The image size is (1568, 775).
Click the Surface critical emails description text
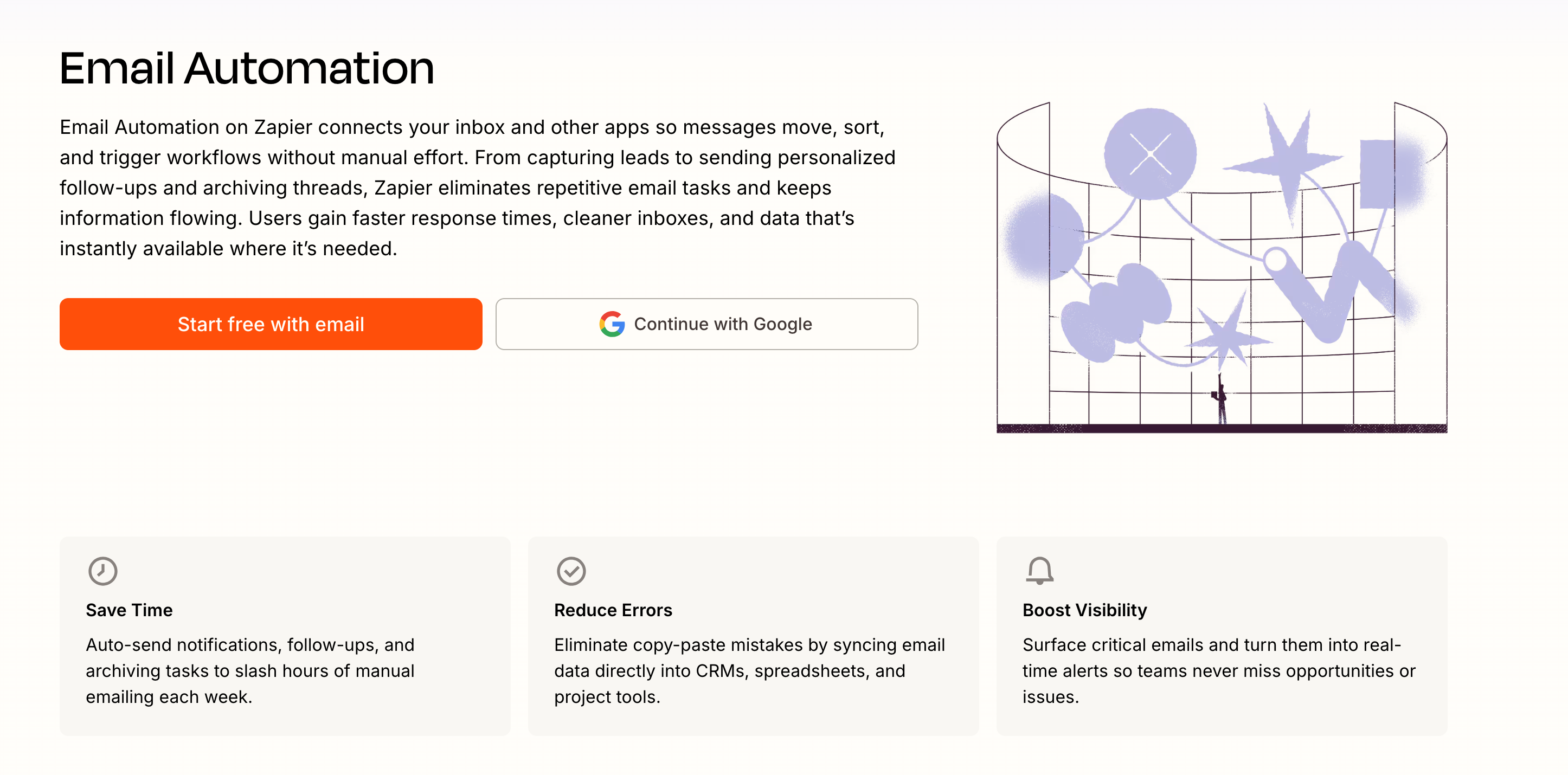click(1218, 670)
